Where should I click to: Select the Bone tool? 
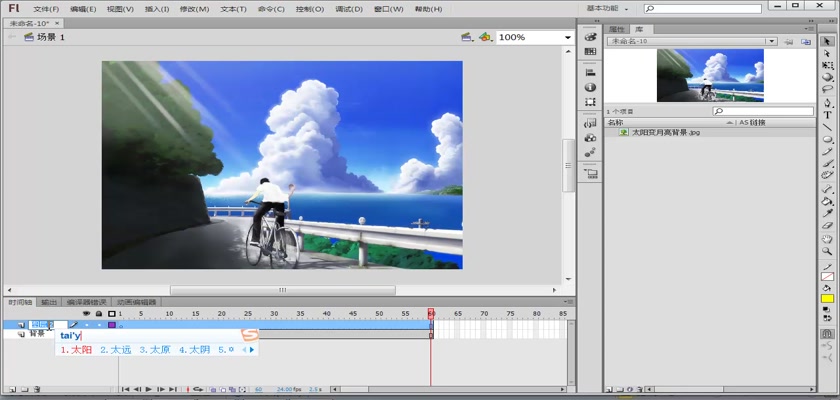pos(827,189)
